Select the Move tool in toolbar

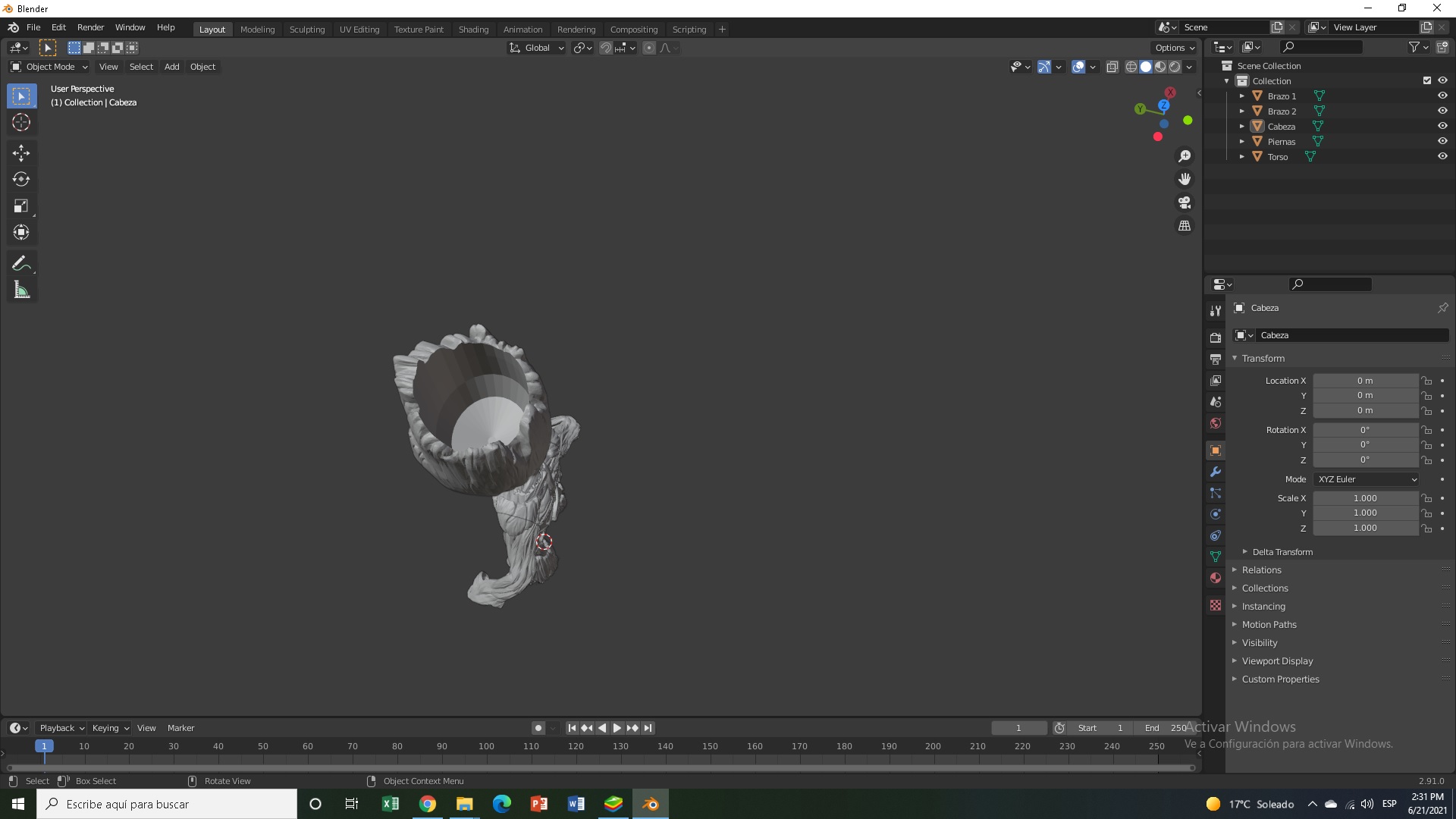(21, 153)
